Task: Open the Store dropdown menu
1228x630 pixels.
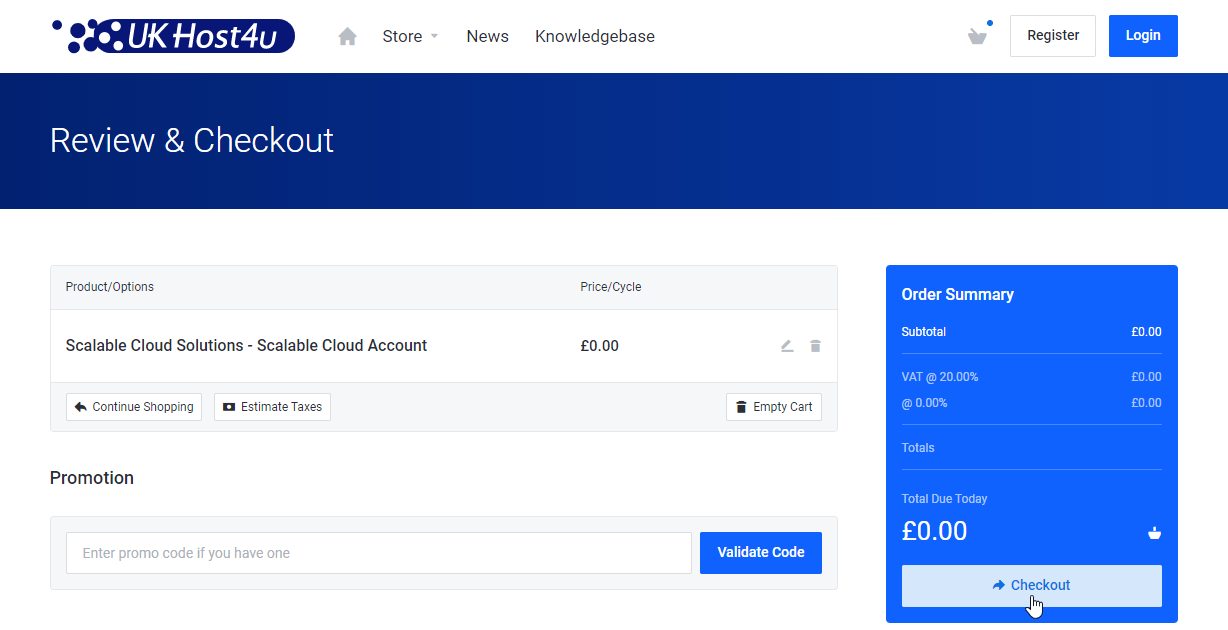Action: (402, 36)
